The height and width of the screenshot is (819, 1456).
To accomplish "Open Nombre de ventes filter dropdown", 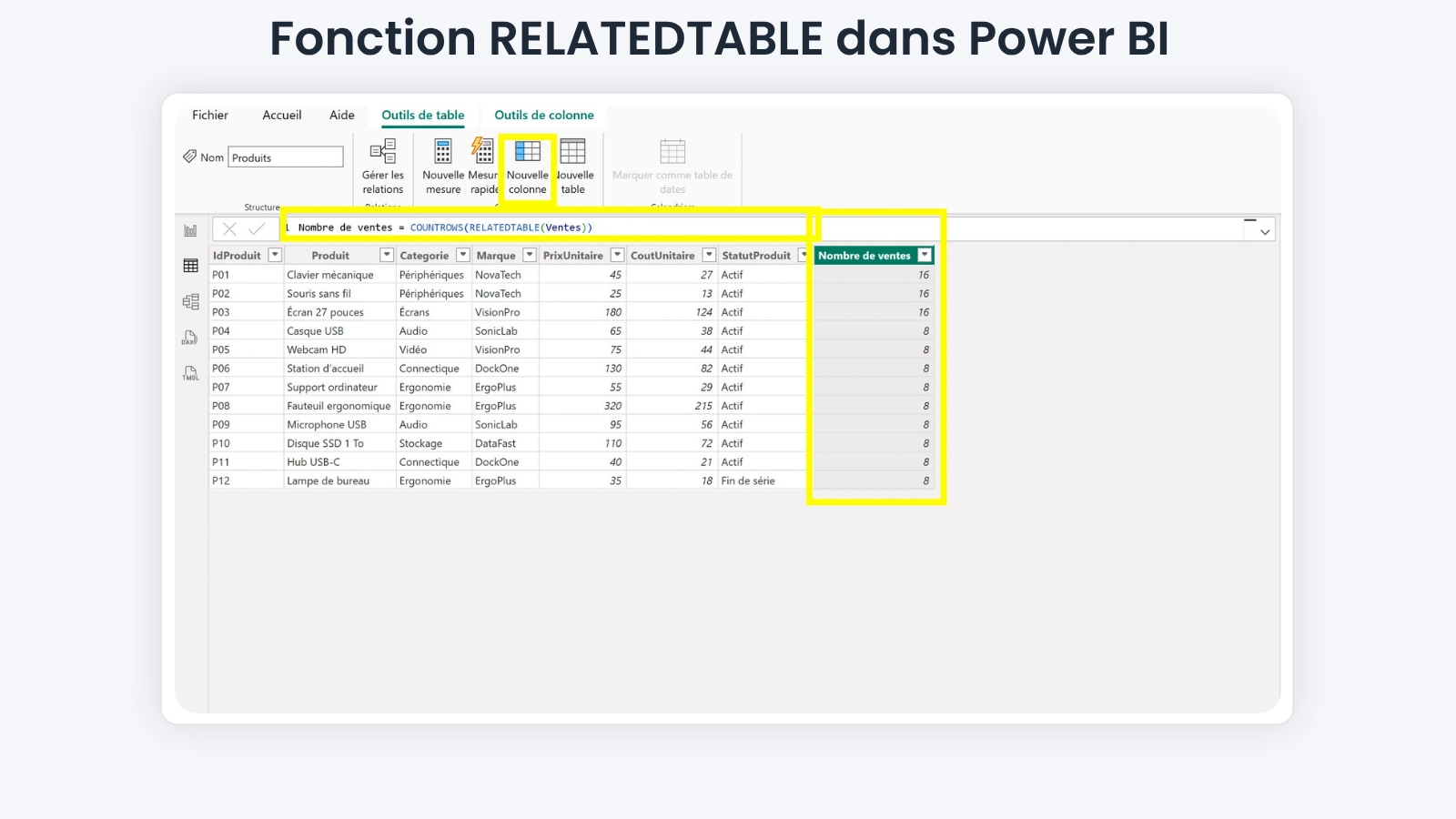I will click(x=925, y=256).
